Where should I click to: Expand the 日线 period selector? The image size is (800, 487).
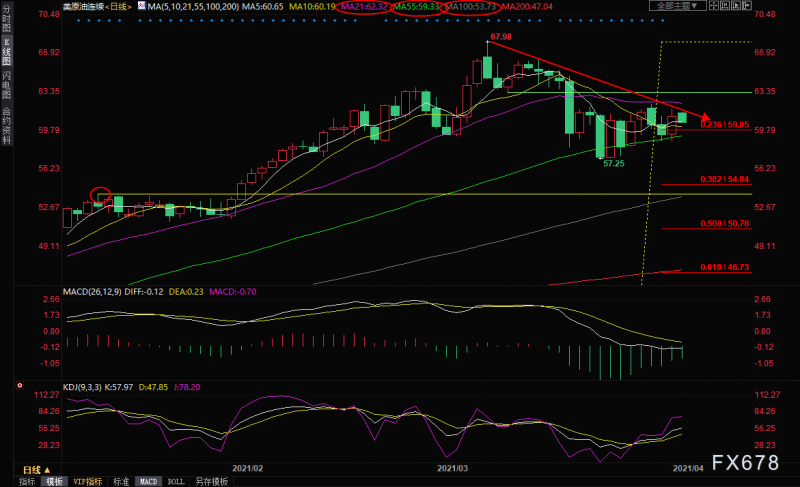click(37, 470)
